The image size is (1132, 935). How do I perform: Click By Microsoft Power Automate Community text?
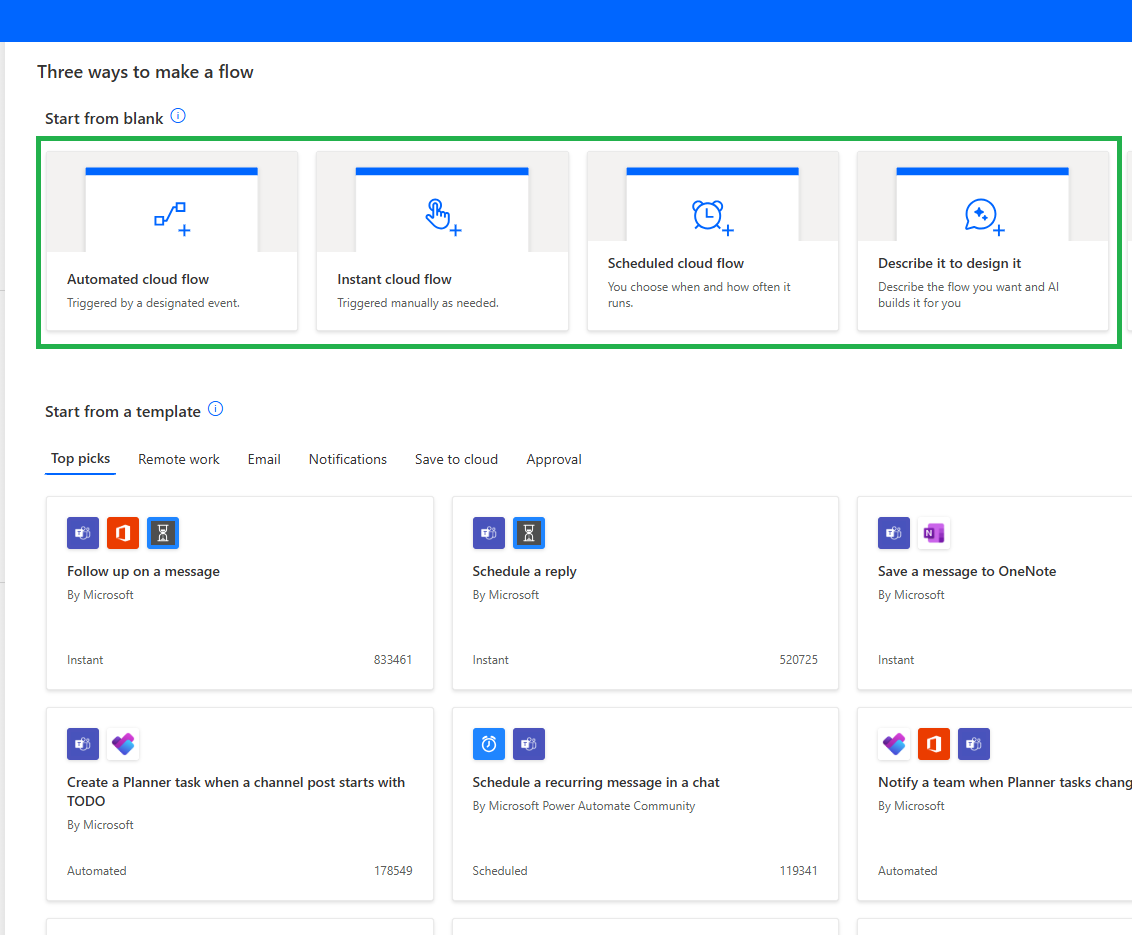584,806
